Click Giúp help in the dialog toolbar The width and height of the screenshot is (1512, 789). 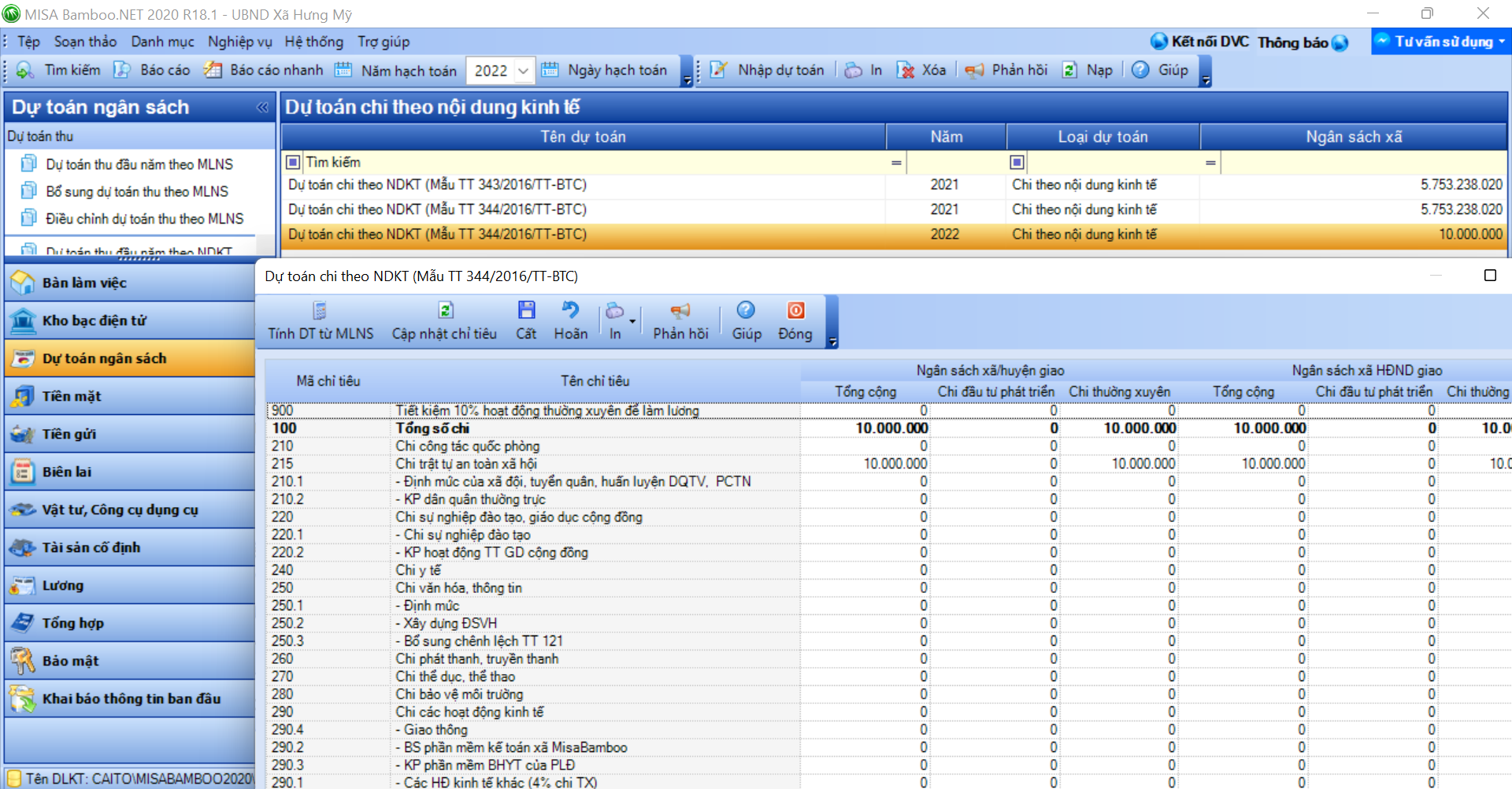(746, 321)
